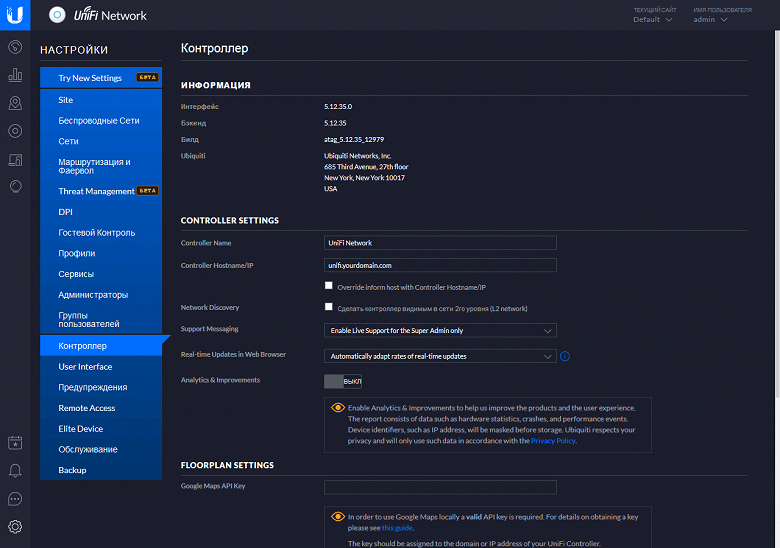
Task: Click the Ubiquiti Networks, Inc. address line
Action: pyautogui.click(x=357, y=156)
